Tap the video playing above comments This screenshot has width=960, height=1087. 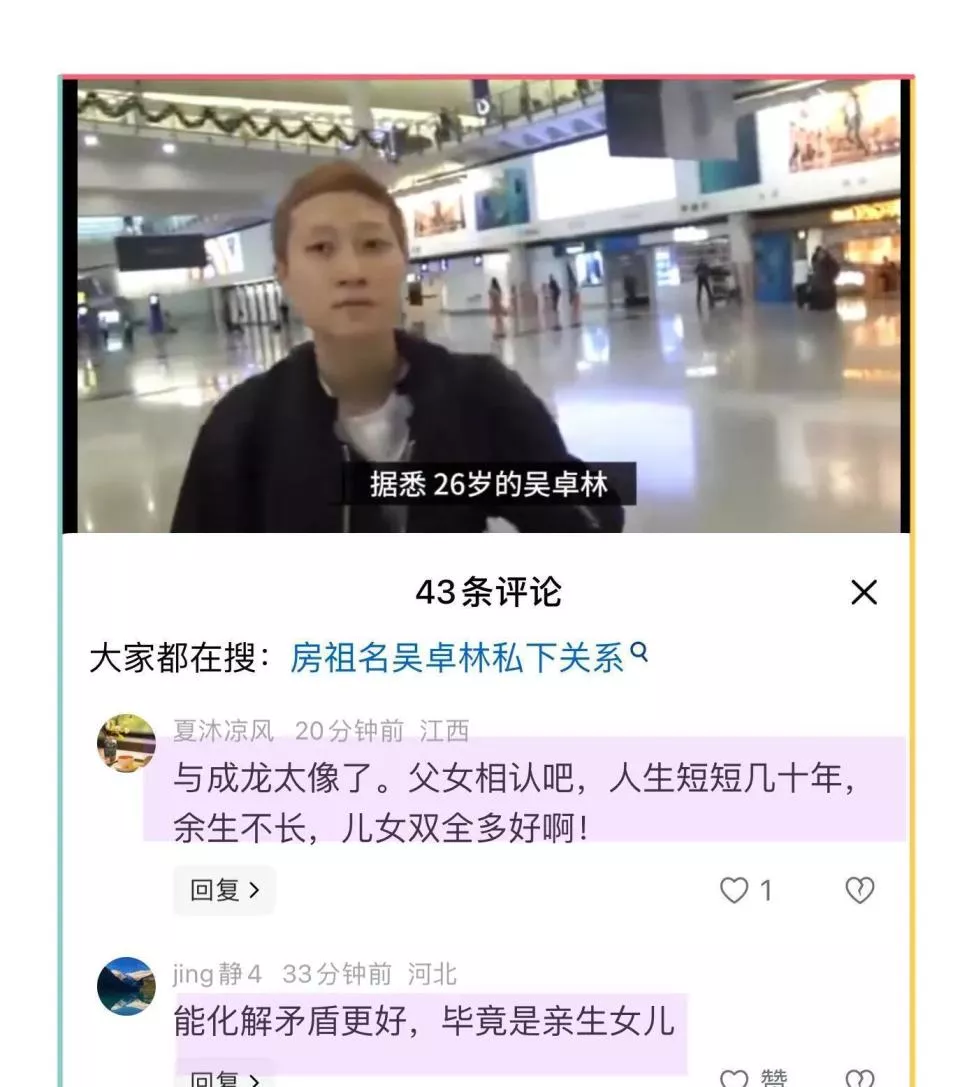(485, 306)
